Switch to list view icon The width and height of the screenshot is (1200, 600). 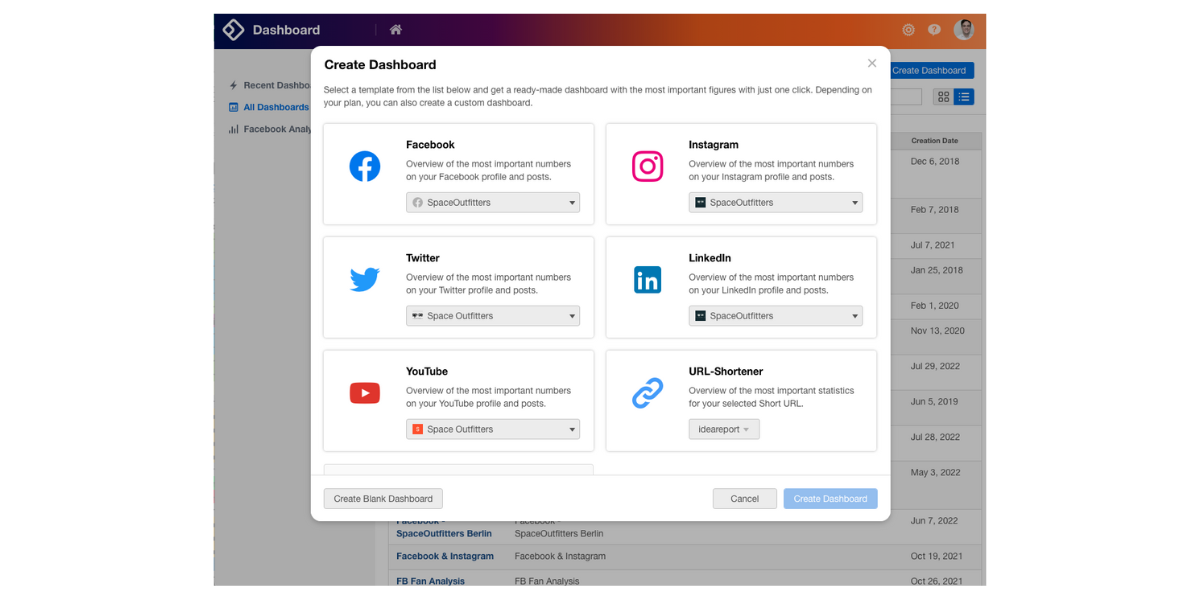(x=963, y=97)
